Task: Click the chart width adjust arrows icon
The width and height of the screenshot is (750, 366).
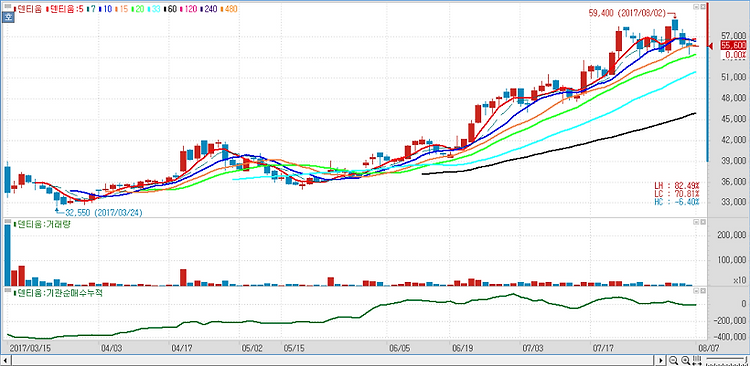Action: (x=697, y=360)
